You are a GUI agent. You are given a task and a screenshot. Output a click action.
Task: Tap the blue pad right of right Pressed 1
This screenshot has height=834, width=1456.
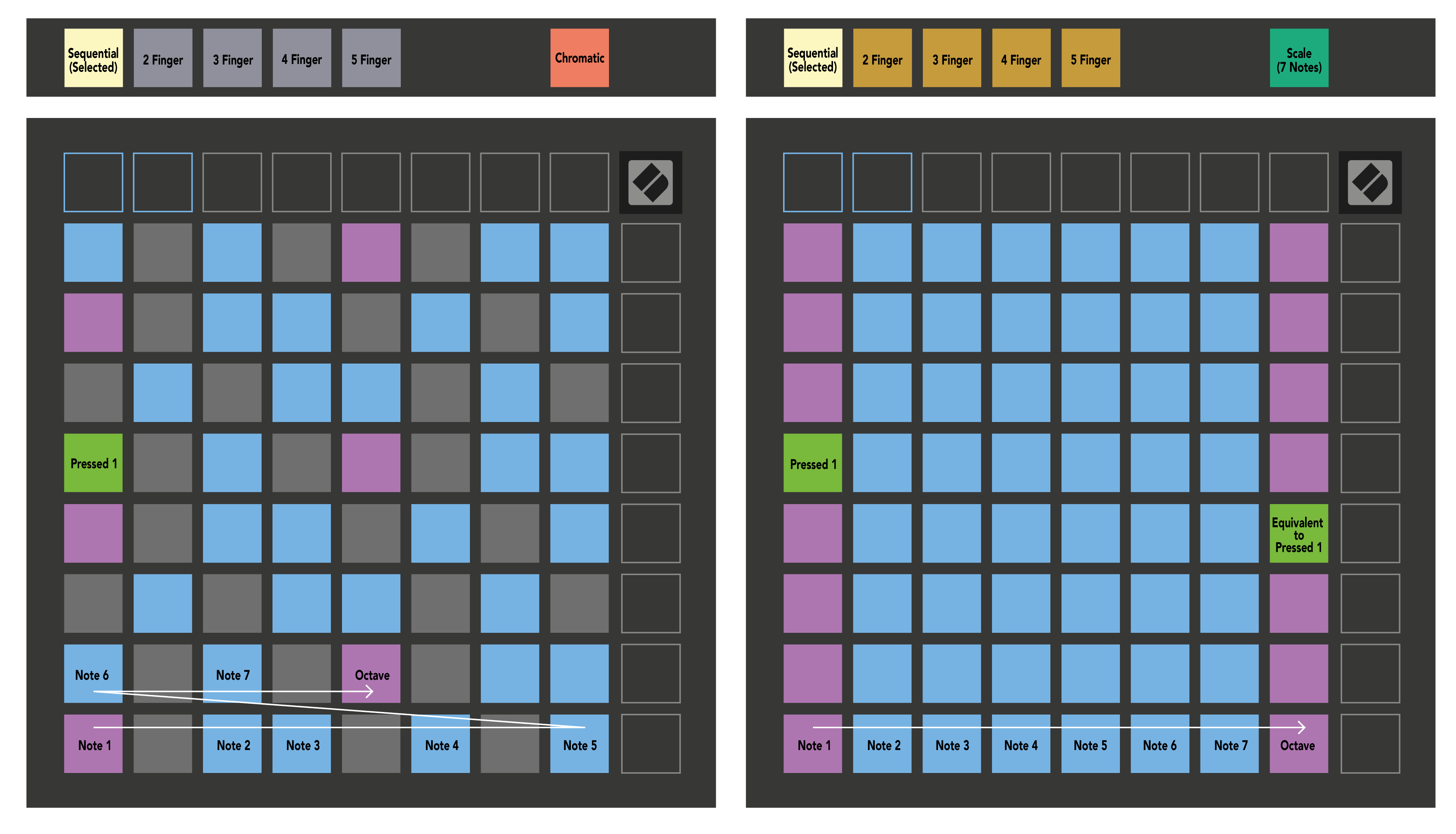pos(882,463)
